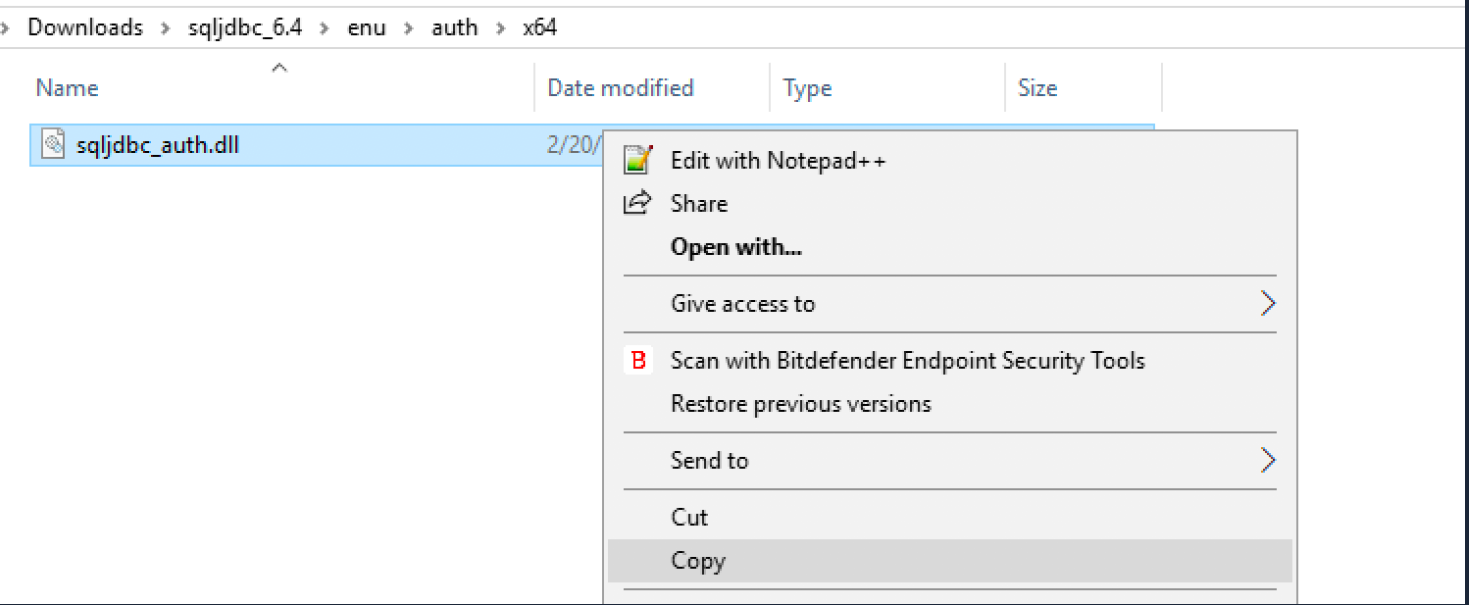Click the red Bitdefender B icon
Screen dimensions: 1469x605
click(638, 360)
